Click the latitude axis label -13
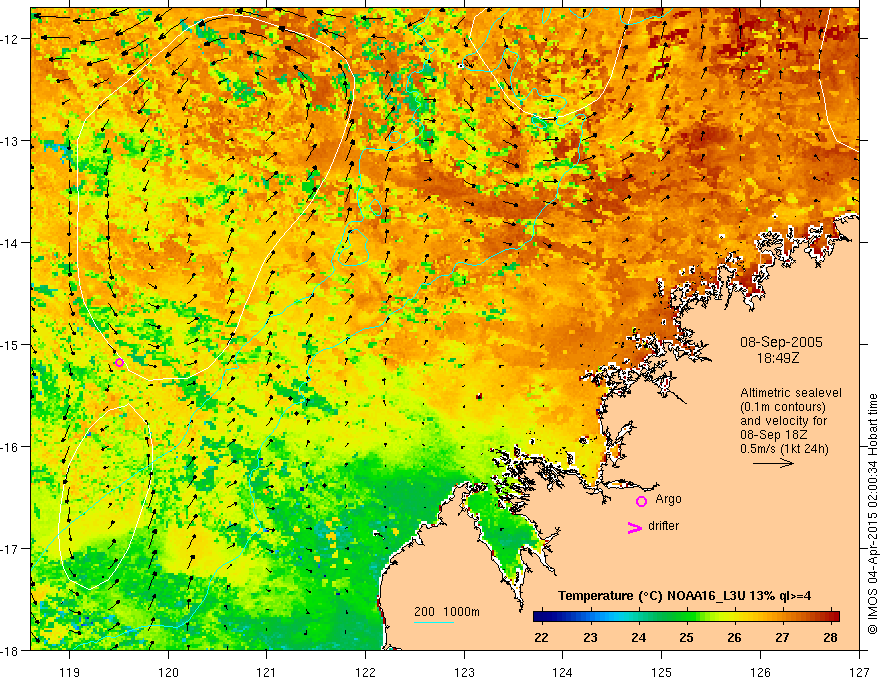The image size is (880, 680). coord(10,141)
